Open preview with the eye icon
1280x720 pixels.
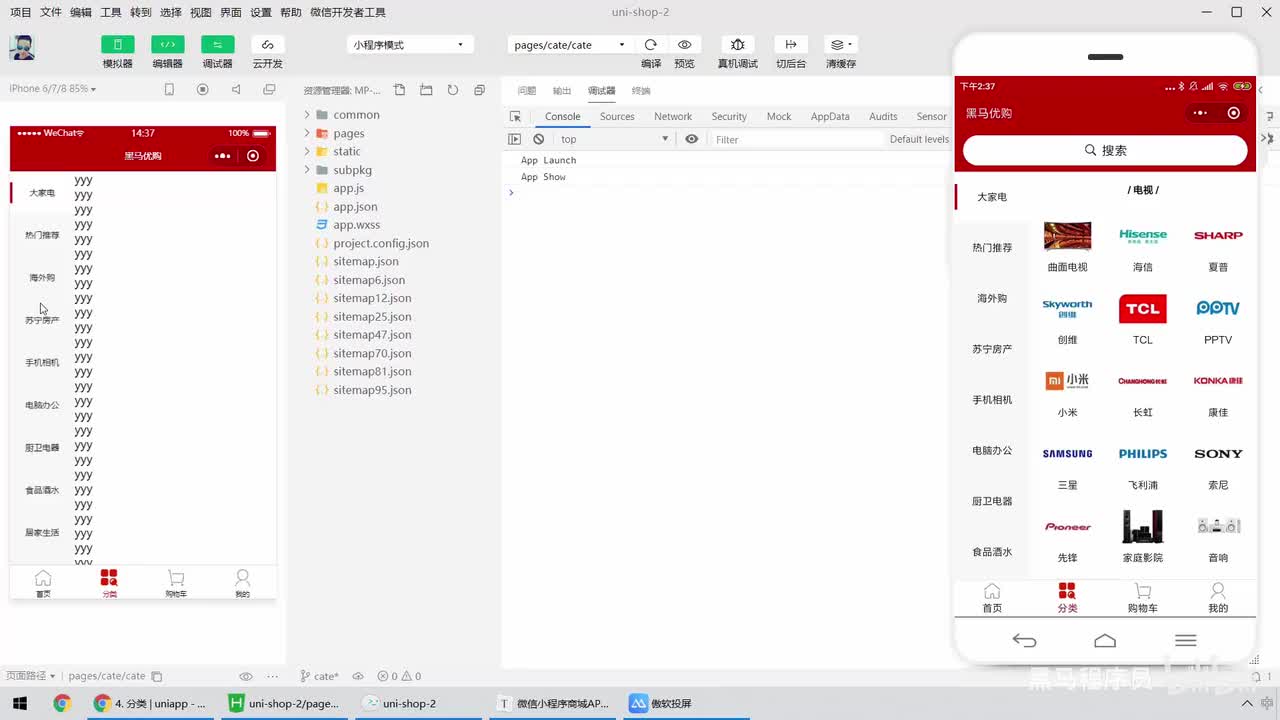click(x=684, y=45)
